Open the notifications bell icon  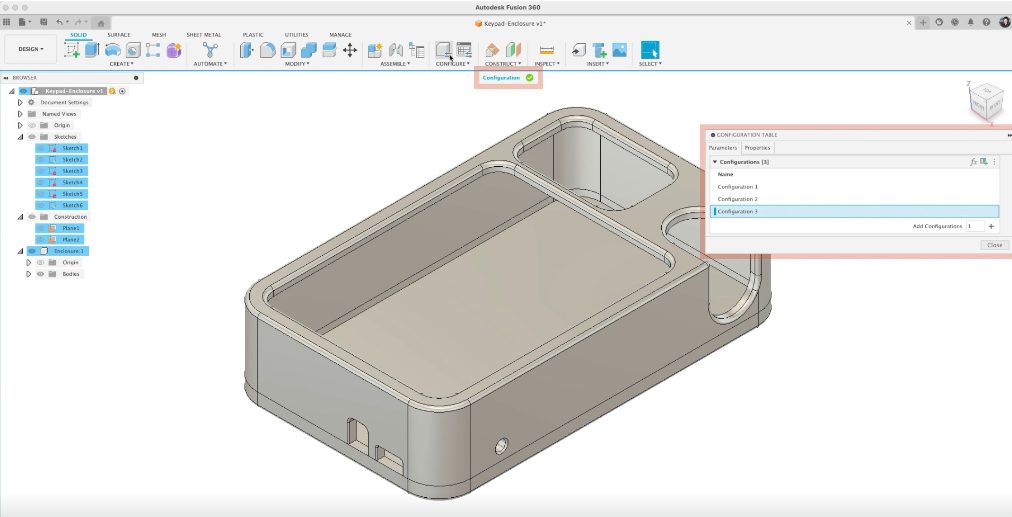[x=971, y=22]
